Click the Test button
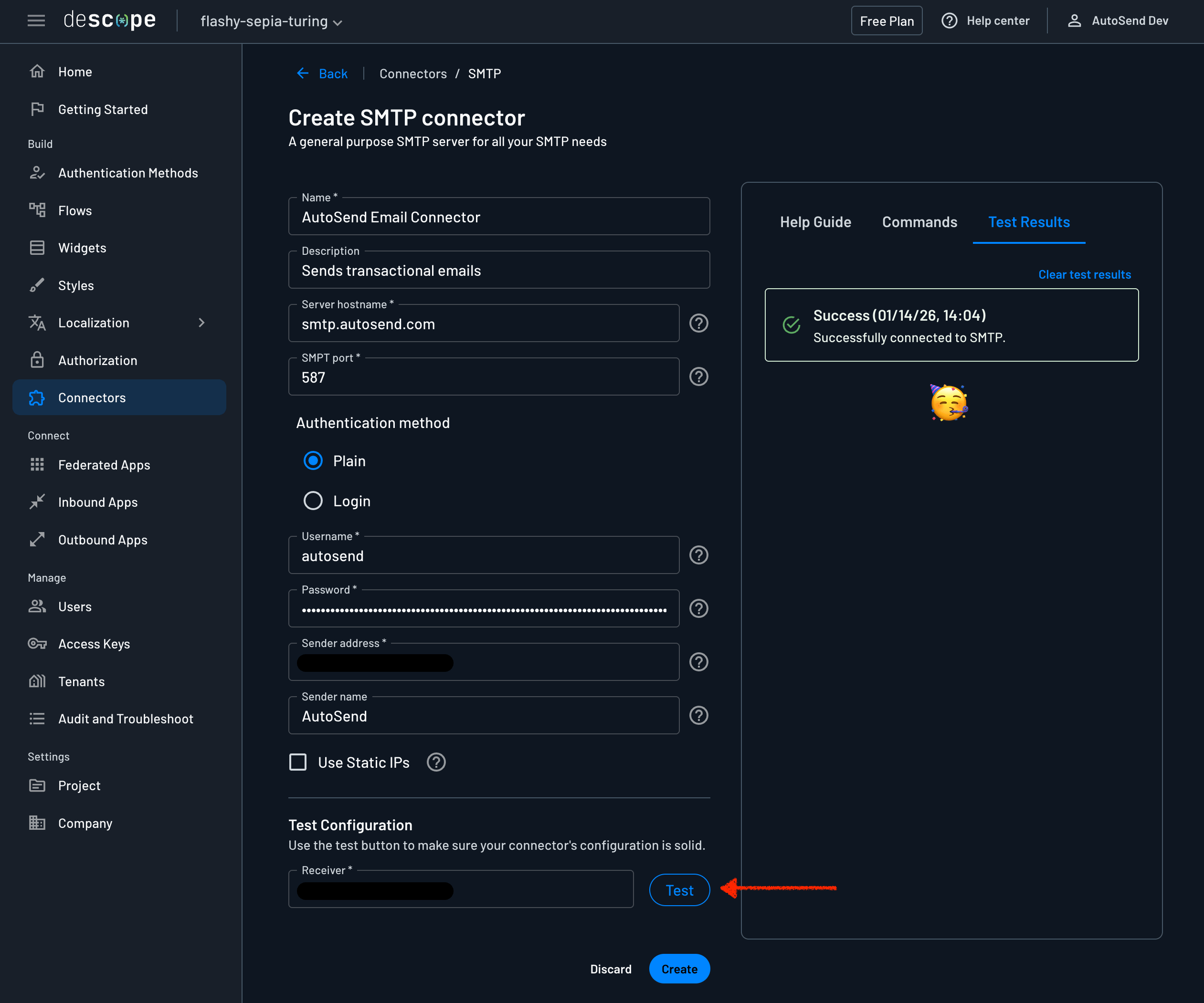This screenshot has width=1204, height=1003. tap(679, 890)
